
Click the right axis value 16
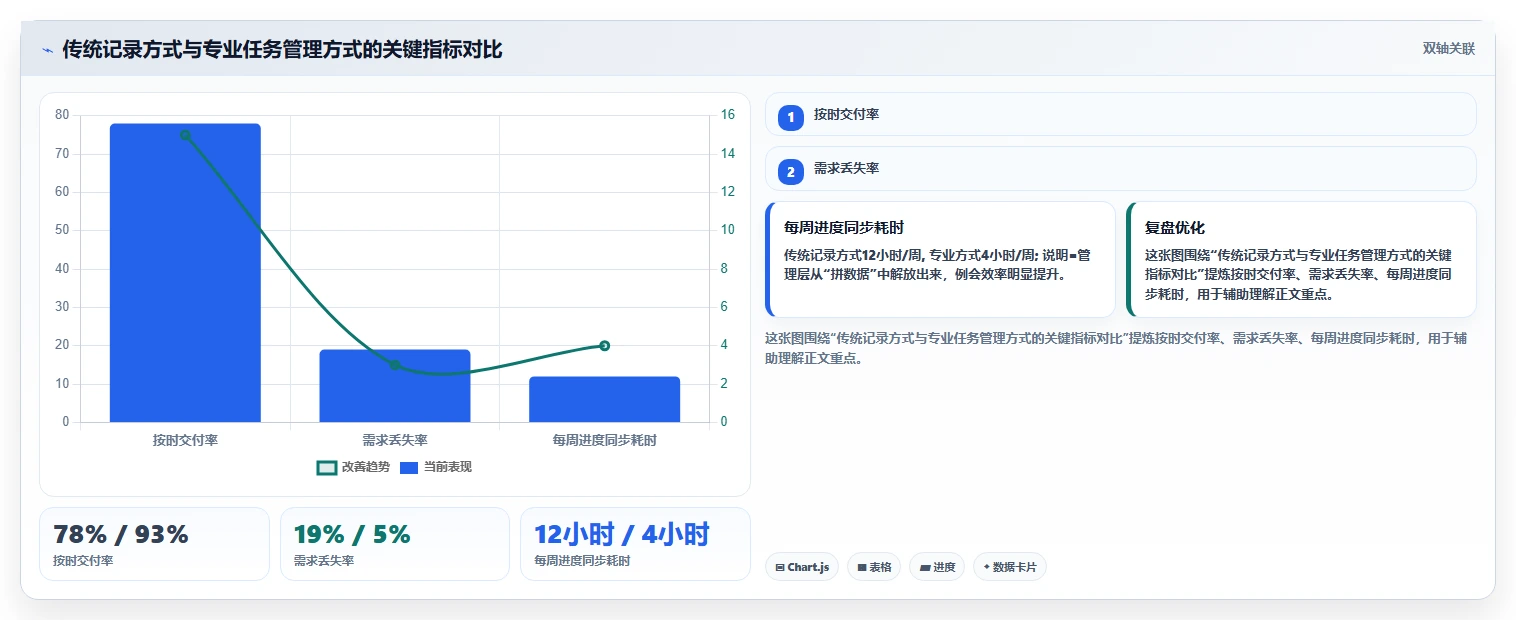click(728, 115)
